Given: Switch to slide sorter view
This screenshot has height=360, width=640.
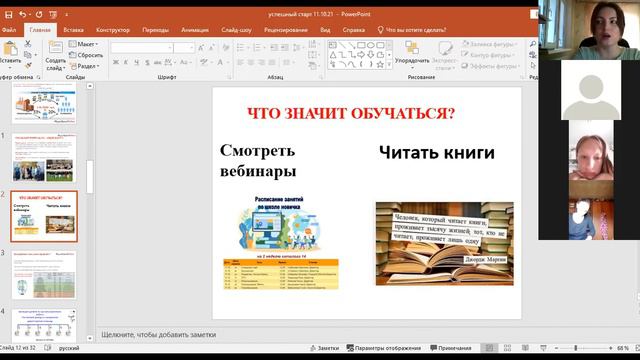Looking at the screenshot, I should 507,348.
